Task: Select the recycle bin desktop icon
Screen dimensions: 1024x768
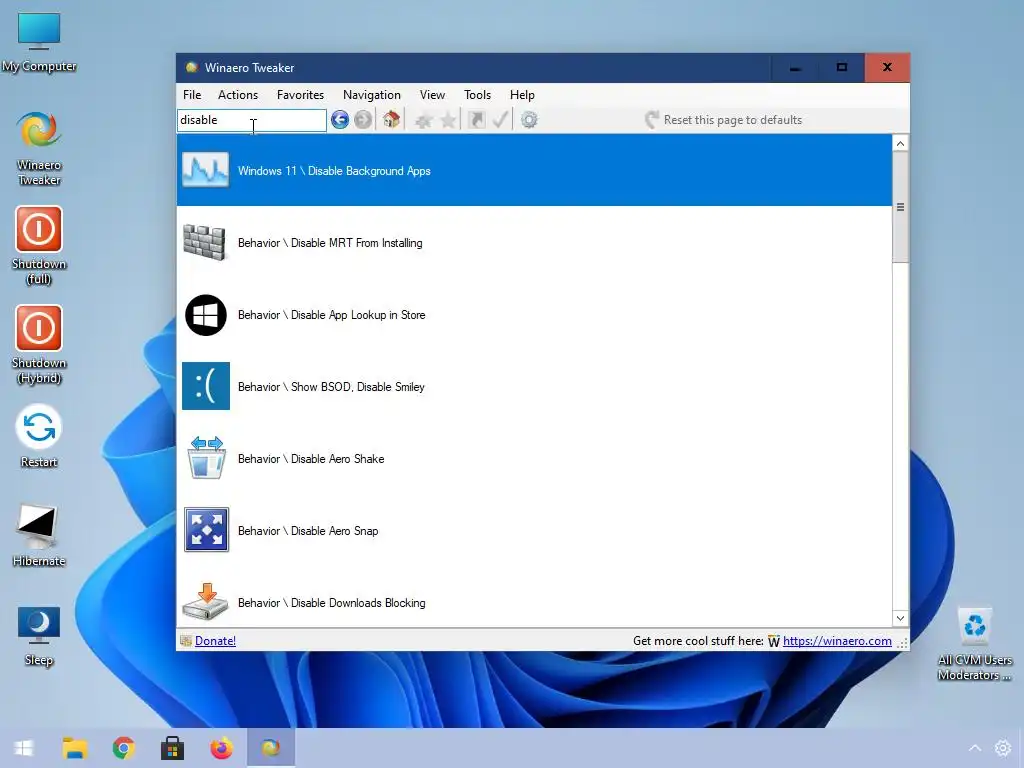Action: click(974, 643)
